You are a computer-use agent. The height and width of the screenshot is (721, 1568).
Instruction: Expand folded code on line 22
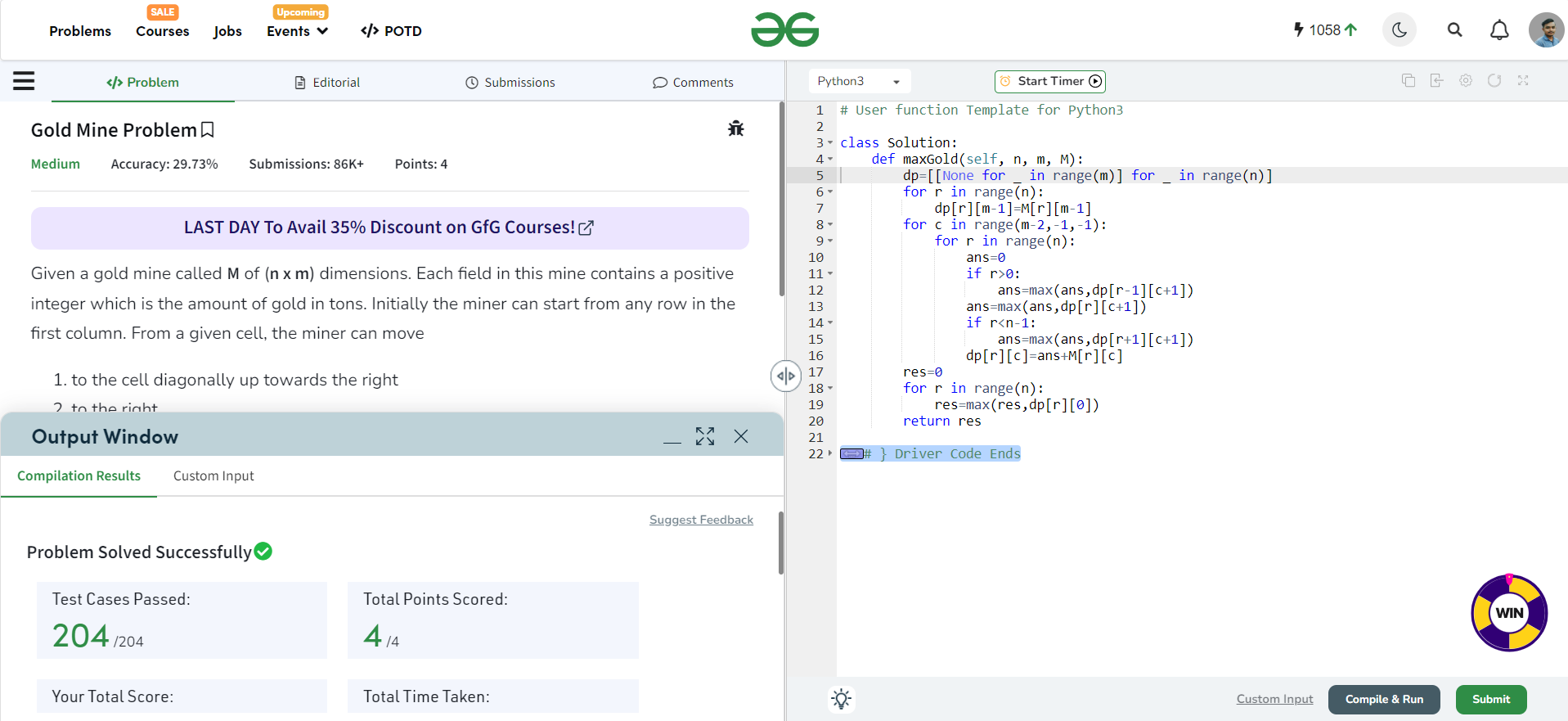[x=830, y=454]
